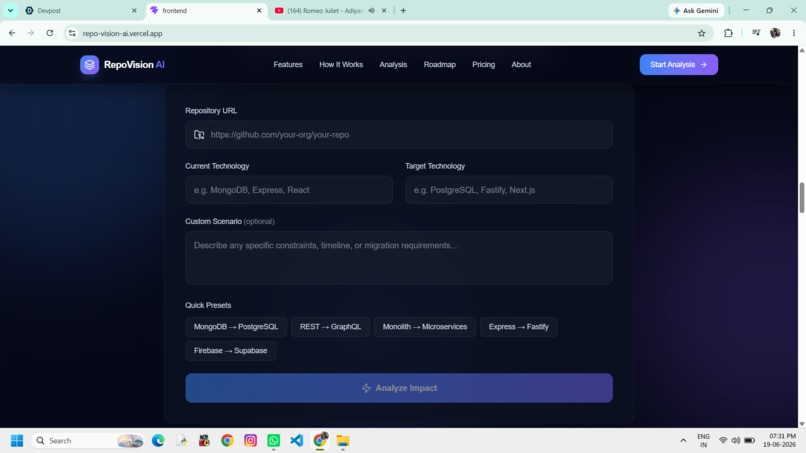The height and width of the screenshot is (453, 806).
Task: Click the ENG IN language indicator
Action: coord(703,441)
